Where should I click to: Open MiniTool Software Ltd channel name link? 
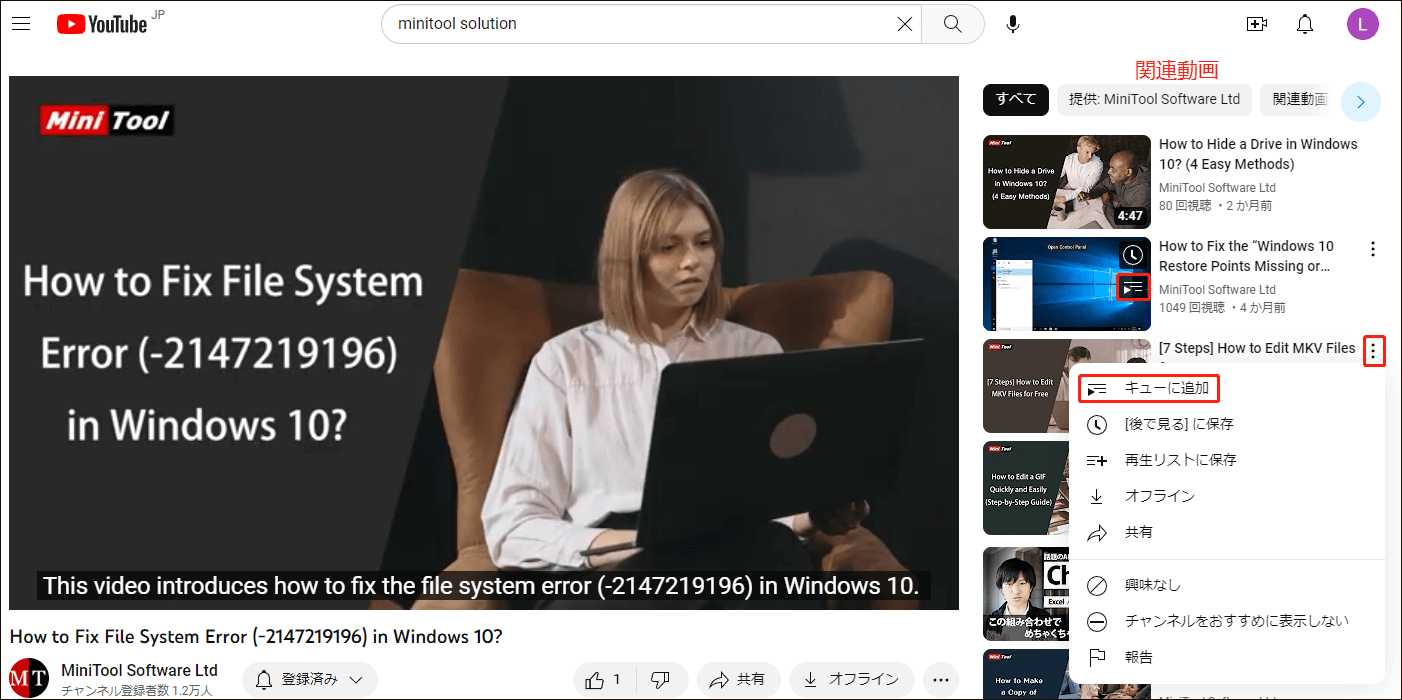point(139,670)
